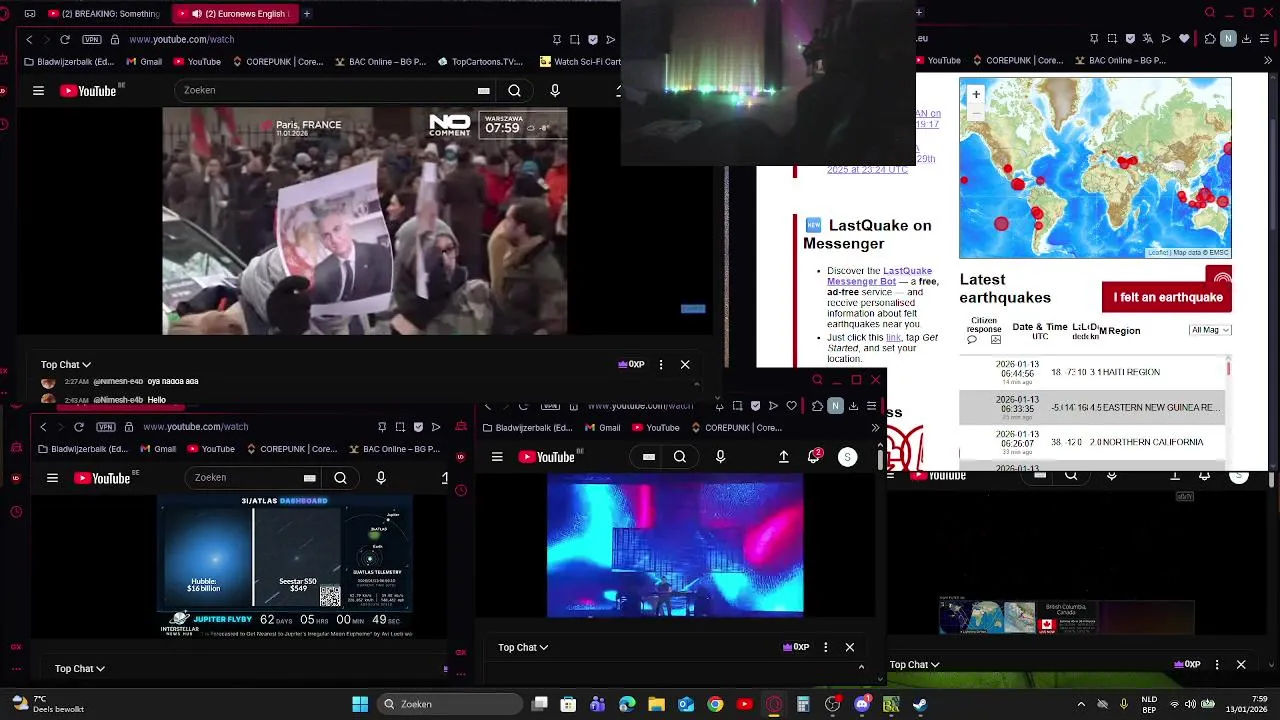Click search magnifier in Euronews YouTube window
This screenshot has width=1280, height=720.
coord(514,91)
